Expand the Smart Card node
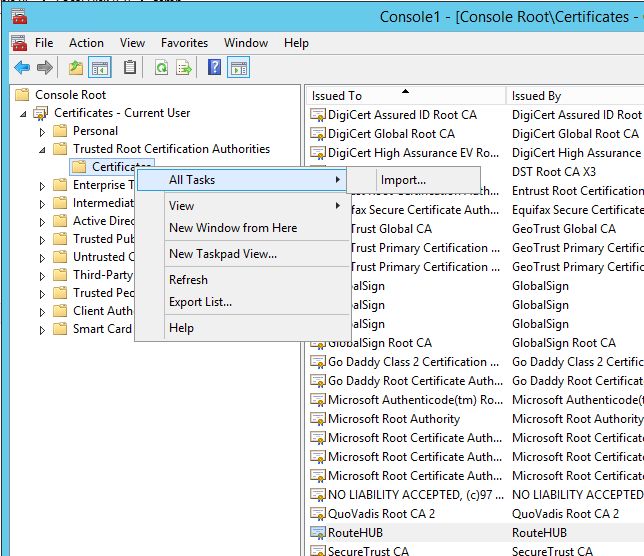 [x=42, y=330]
